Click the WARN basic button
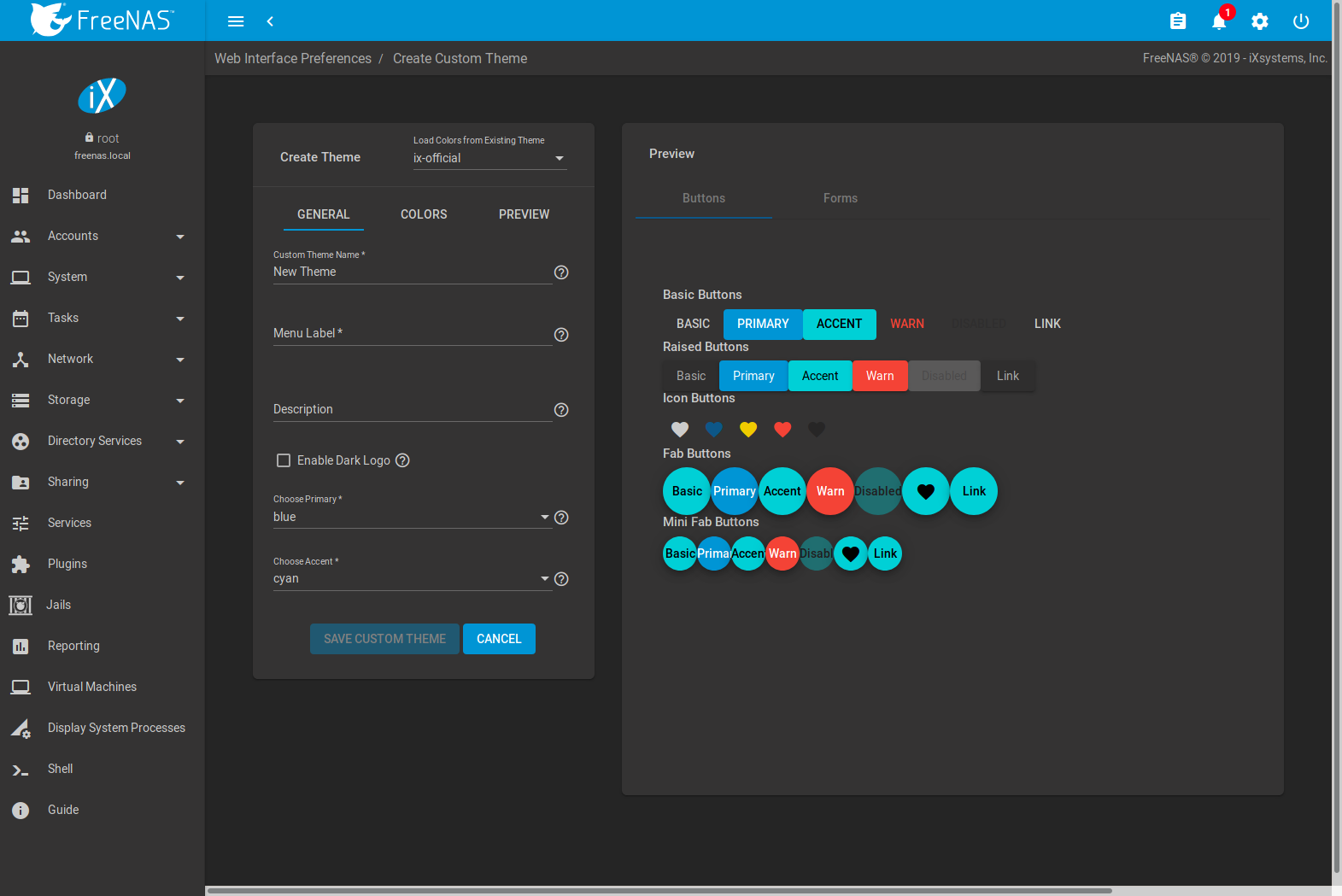The image size is (1342, 896). (x=907, y=324)
